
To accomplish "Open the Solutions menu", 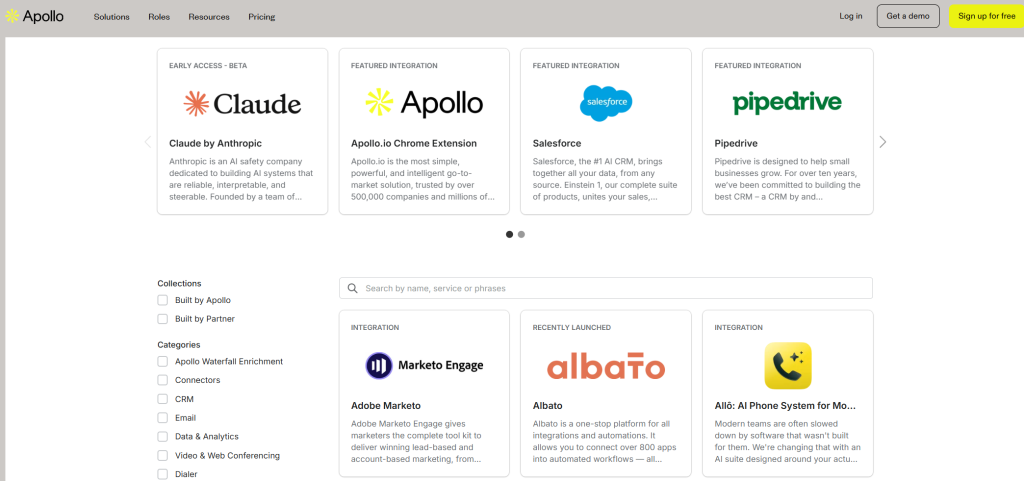I will (112, 17).
